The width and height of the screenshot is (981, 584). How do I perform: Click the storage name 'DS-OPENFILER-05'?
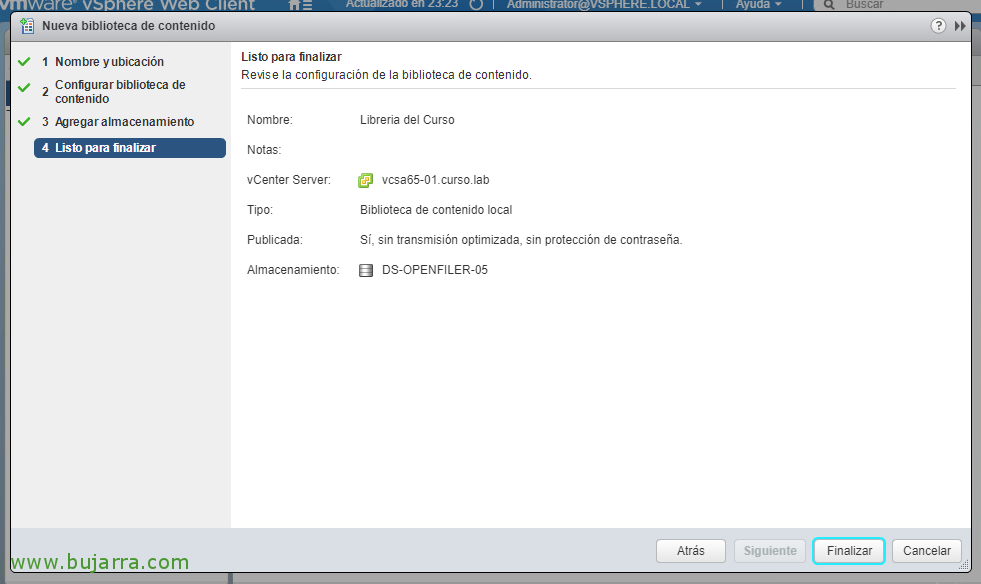(435, 270)
